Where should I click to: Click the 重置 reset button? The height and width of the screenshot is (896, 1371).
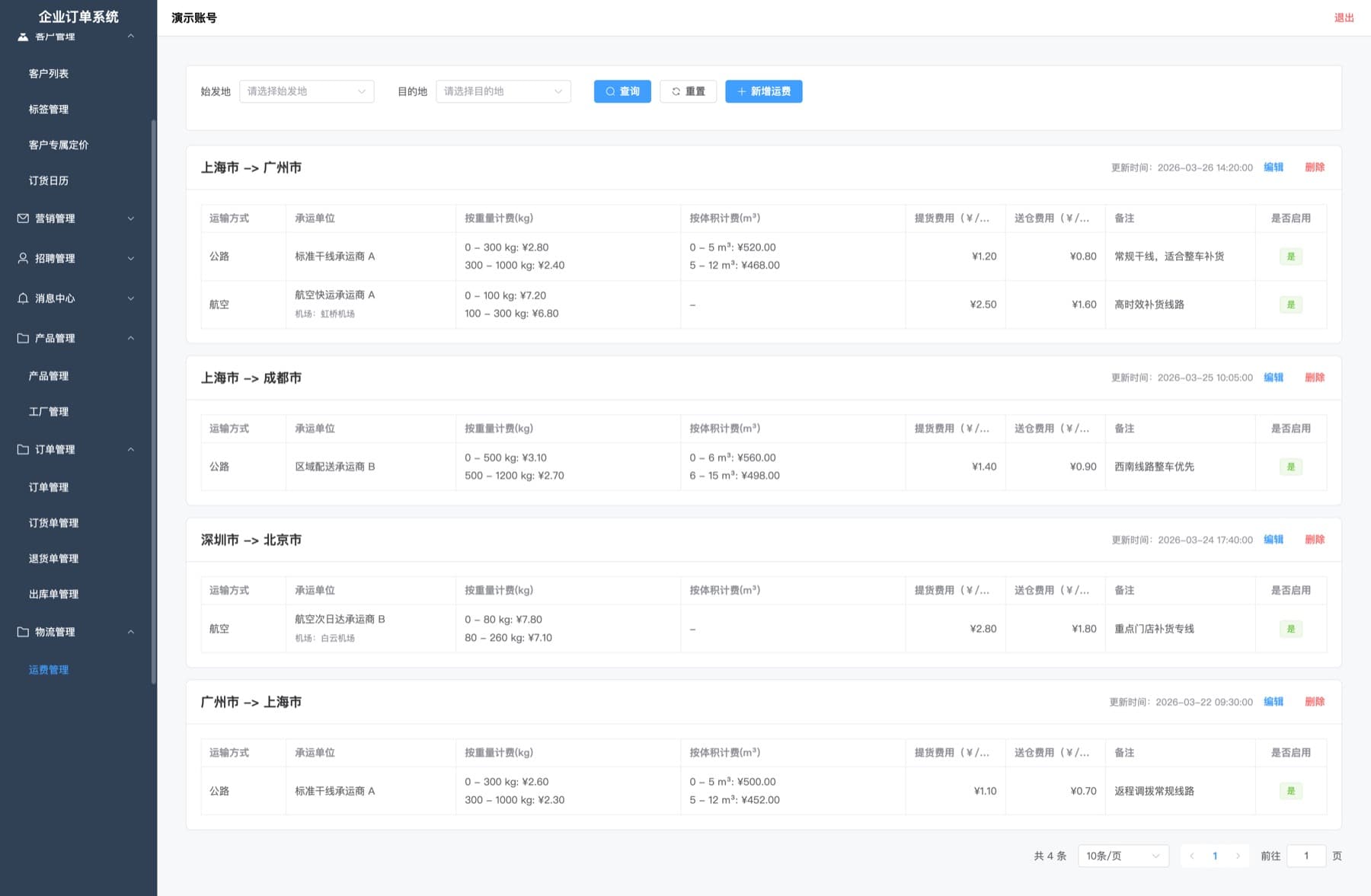point(688,91)
